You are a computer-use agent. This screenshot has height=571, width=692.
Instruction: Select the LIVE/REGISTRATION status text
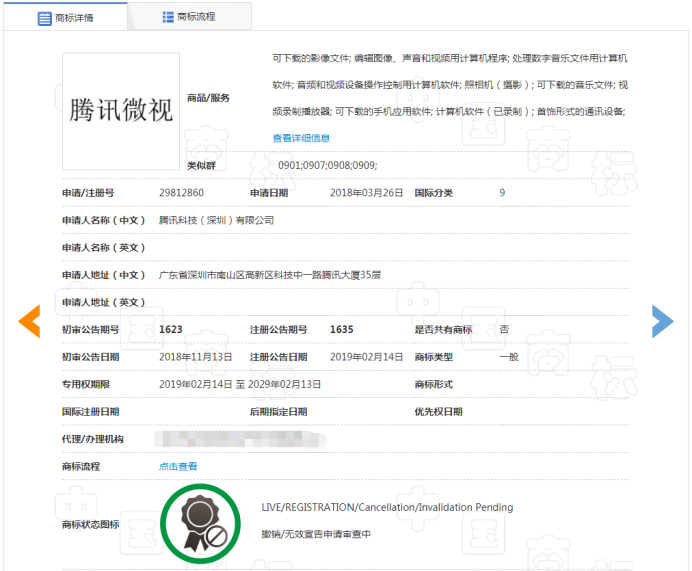pos(387,507)
